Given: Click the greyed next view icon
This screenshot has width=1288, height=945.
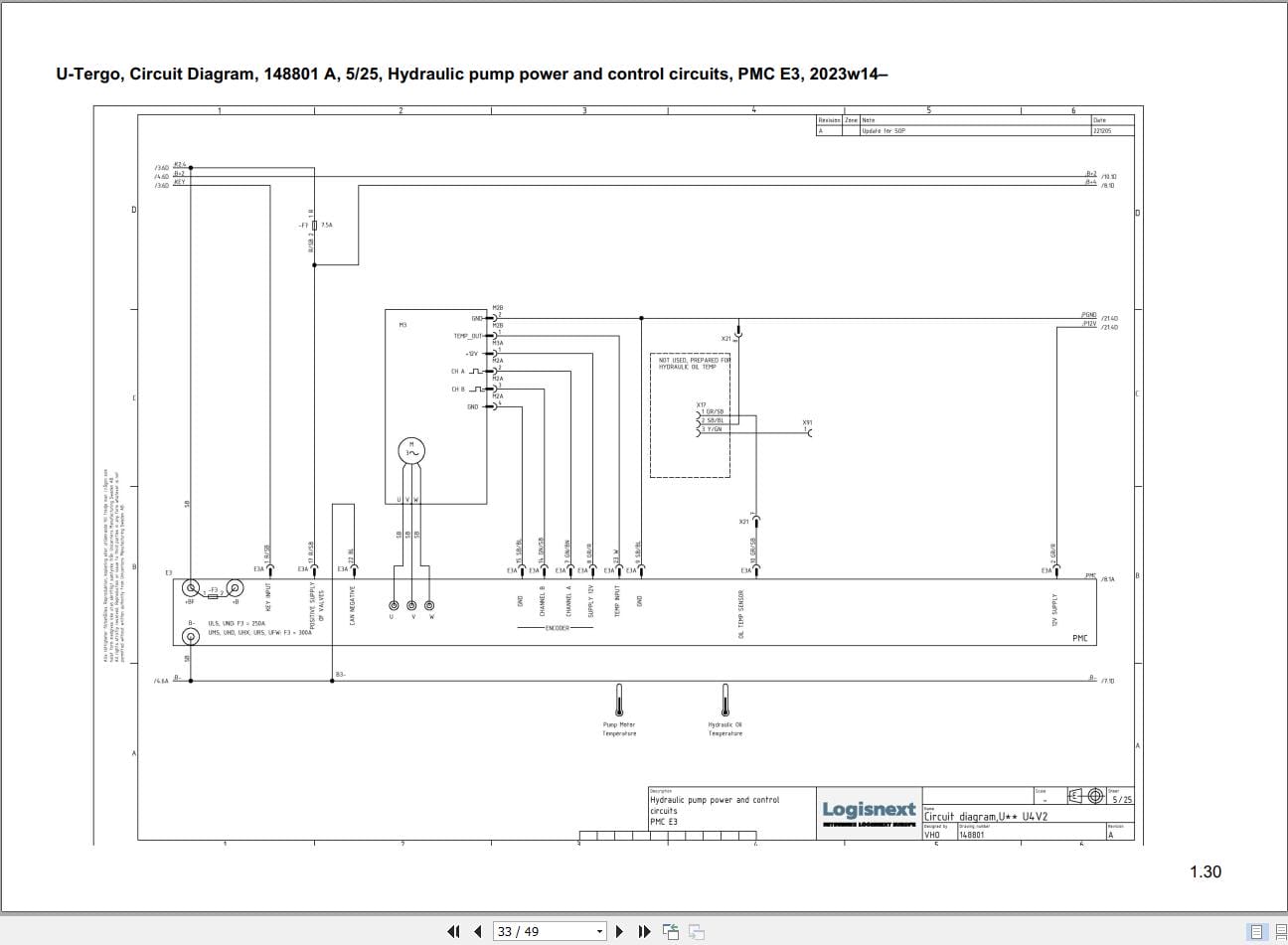Looking at the screenshot, I should pyautogui.click(x=697, y=931).
